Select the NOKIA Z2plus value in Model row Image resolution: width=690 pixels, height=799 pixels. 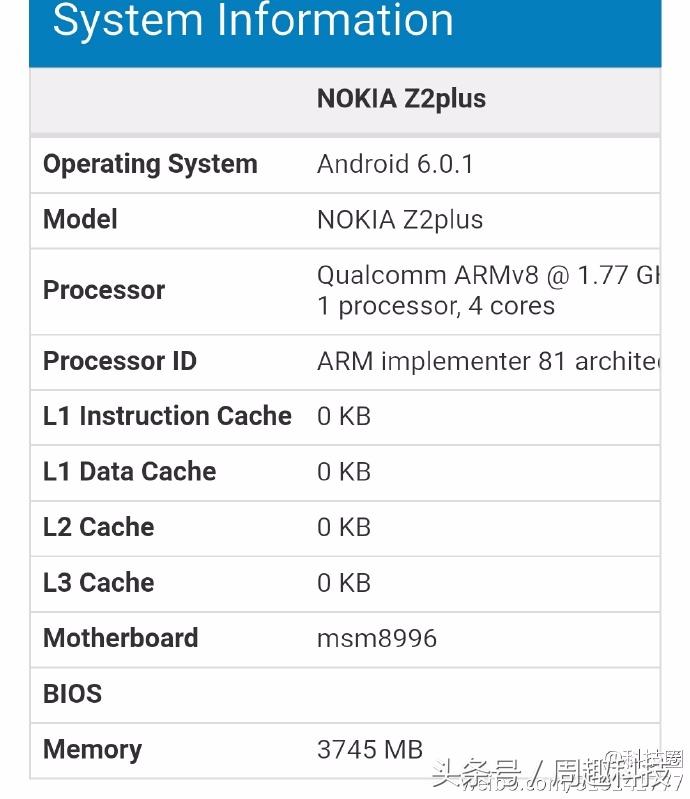tap(400, 220)
